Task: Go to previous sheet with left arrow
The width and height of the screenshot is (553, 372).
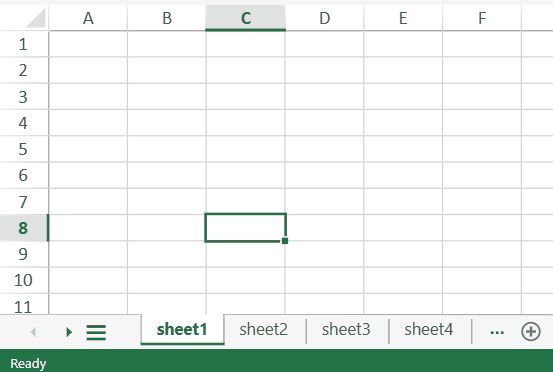Action: point(33,332)
